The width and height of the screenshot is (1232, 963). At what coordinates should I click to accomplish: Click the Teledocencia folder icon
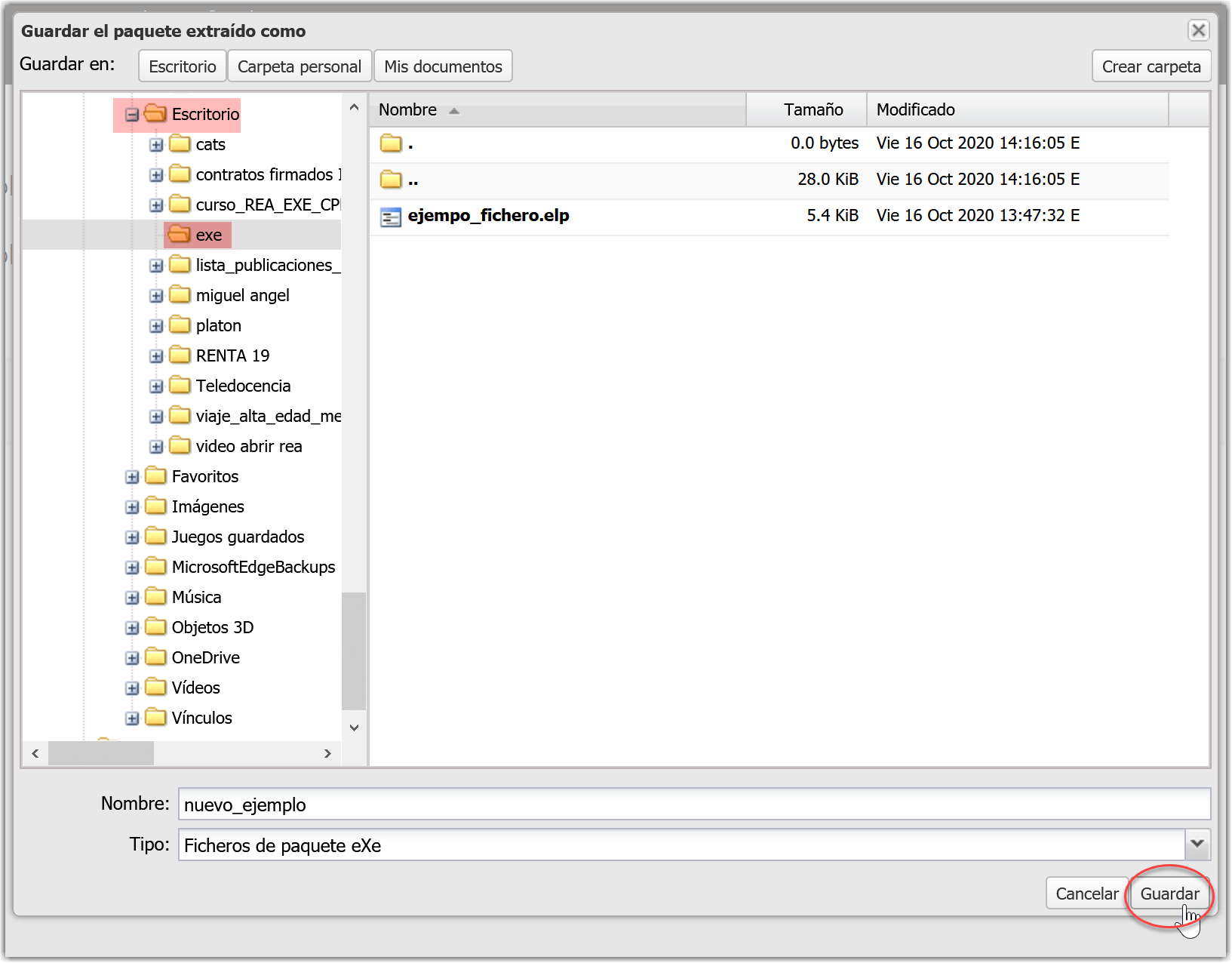click(x=180, y=386)
